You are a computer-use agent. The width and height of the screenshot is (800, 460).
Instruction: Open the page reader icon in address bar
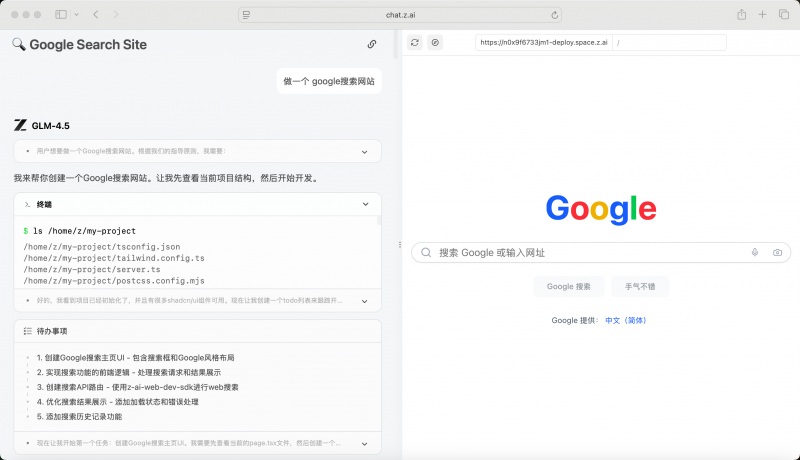point(246,15)
